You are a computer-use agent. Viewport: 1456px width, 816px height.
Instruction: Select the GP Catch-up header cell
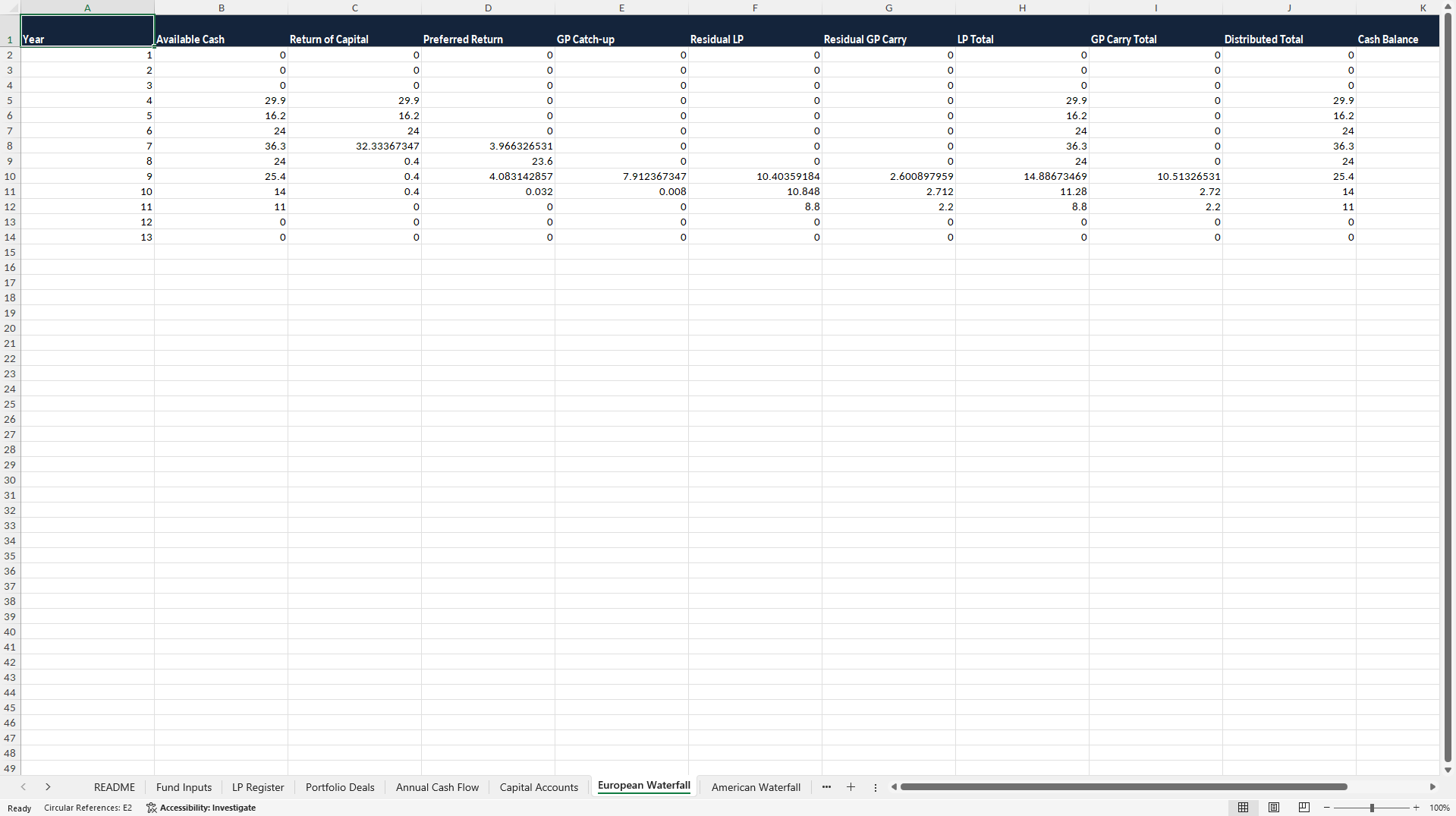click(x=621, y=31)
